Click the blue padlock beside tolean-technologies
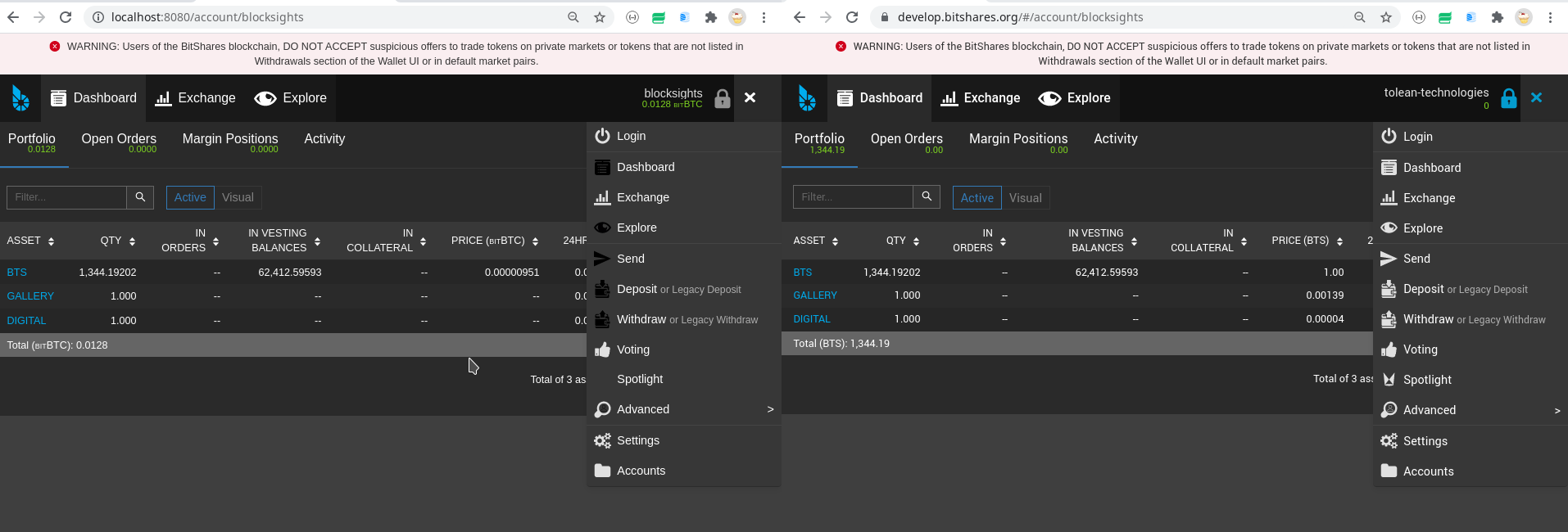The image size is (1568, 532). pyautogui.click(x=1508, y=98)
